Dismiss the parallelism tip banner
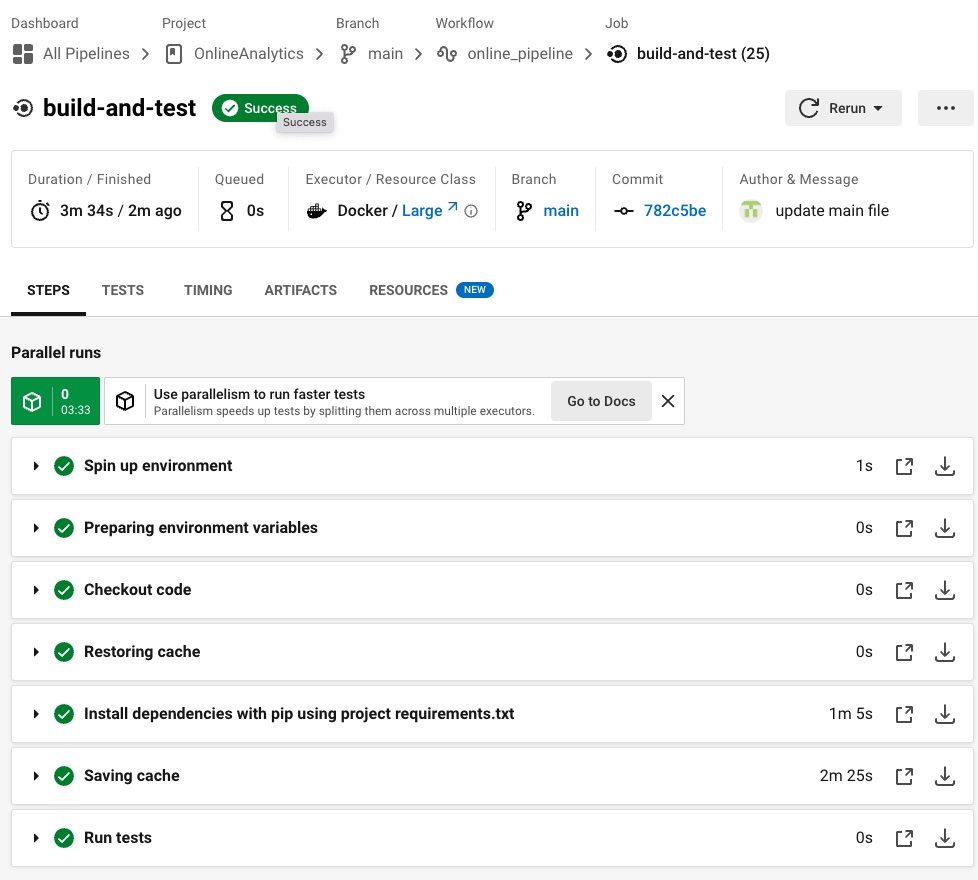This screenshot has width=978, height=880. [667, 401]
